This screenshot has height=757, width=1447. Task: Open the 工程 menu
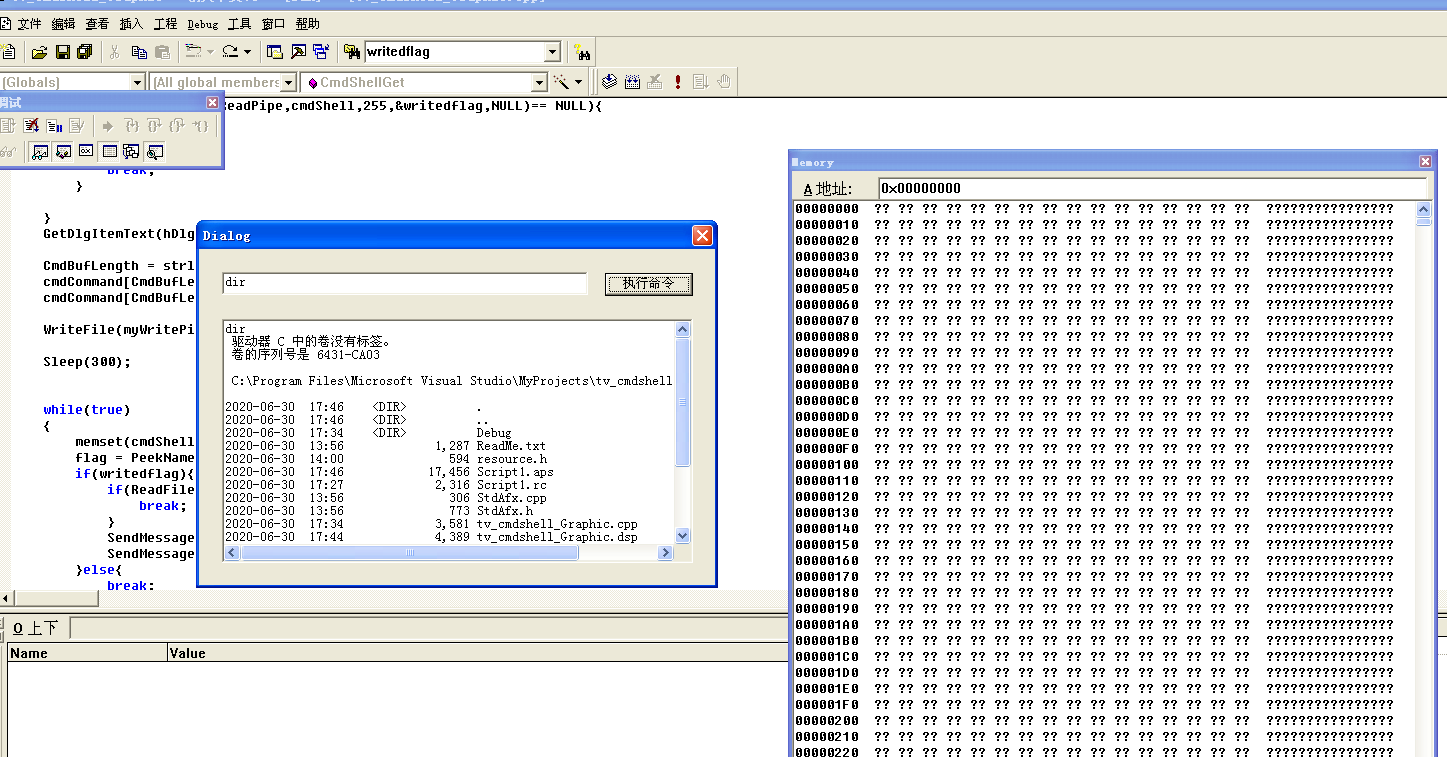tap(165, 24)
